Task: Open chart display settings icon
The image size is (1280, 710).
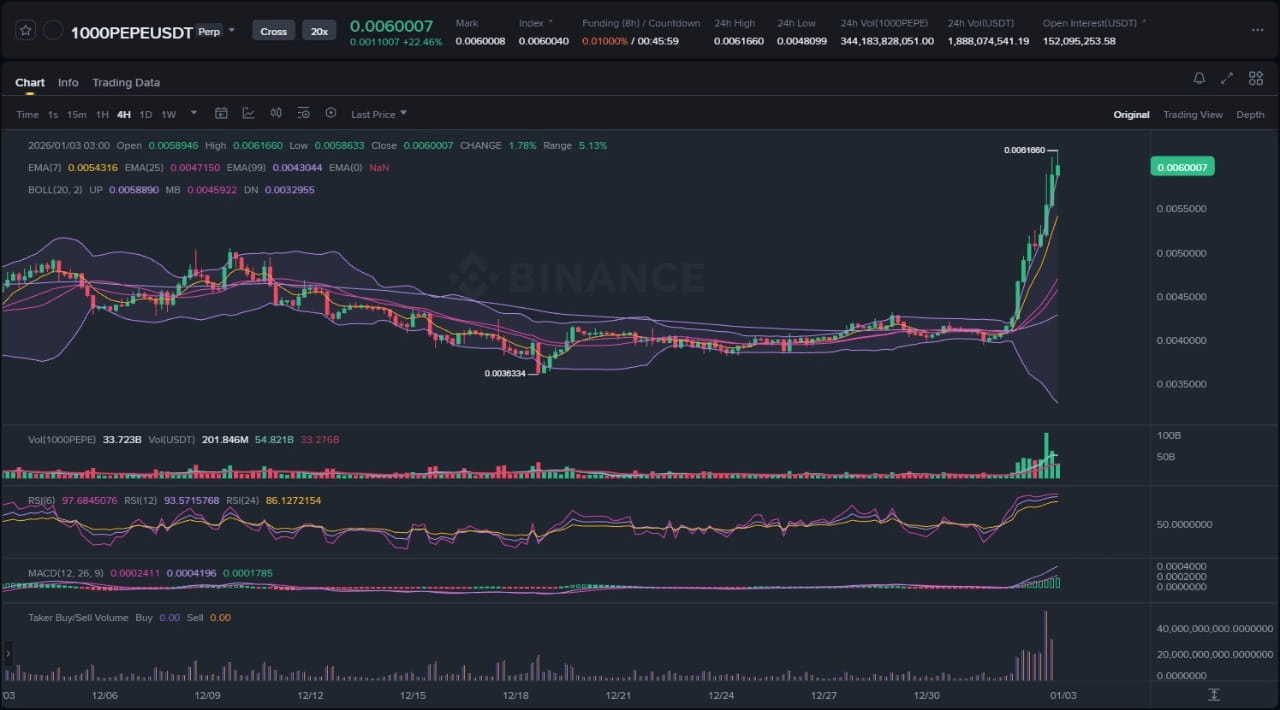Action: (303, 113)
